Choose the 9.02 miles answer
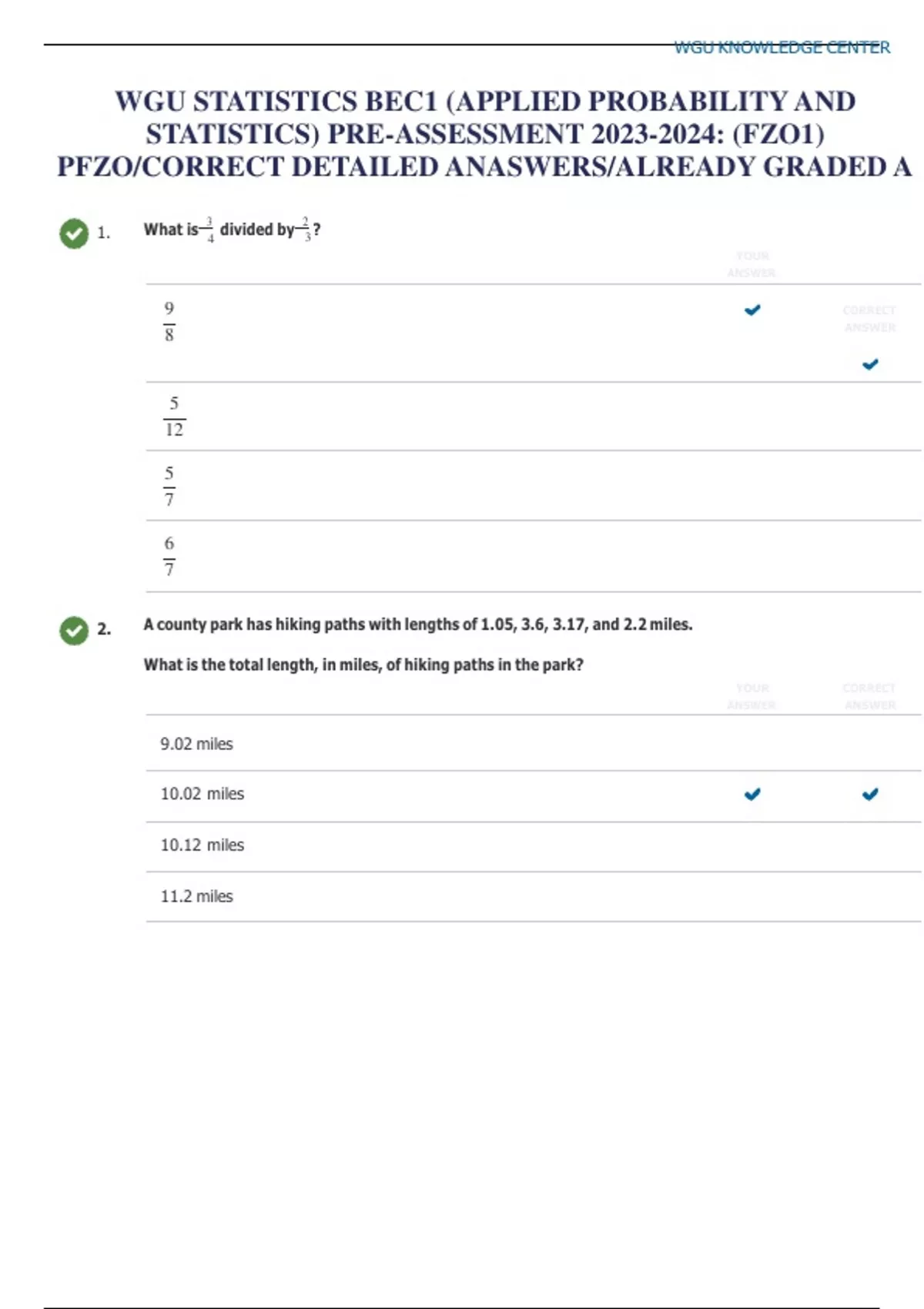This screenshot has width=924, height=1309. 196,744
